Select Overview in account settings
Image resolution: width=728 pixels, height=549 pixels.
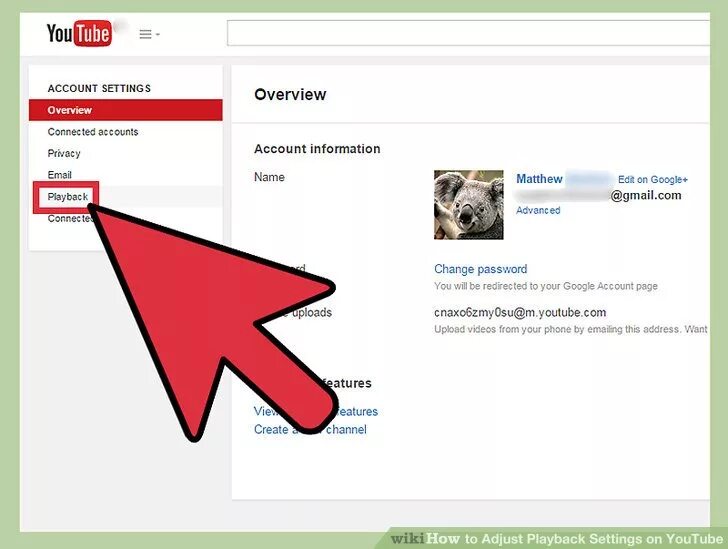click(125, 110)
